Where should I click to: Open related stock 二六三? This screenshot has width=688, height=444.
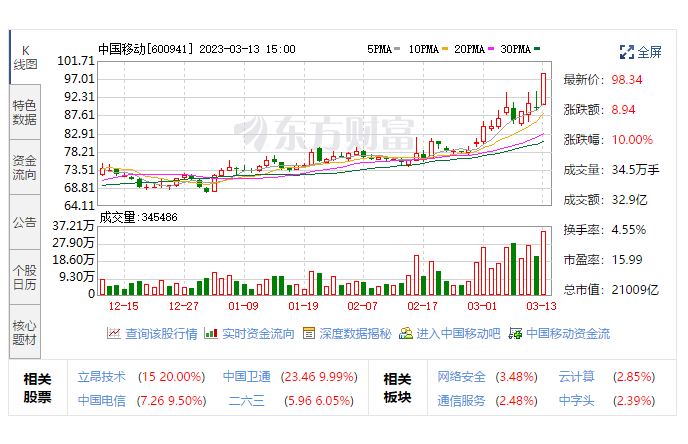pos(247,401)
